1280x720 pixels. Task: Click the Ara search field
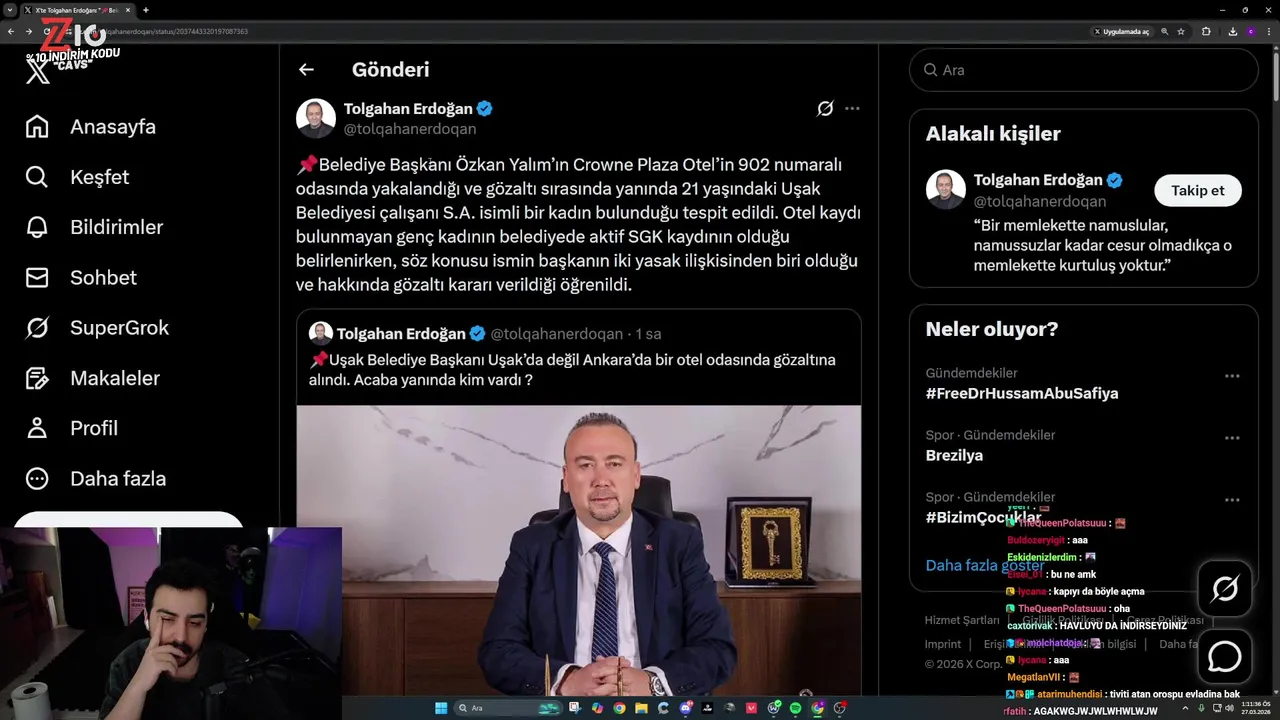pyautogui.click(x=1083, y=70)
